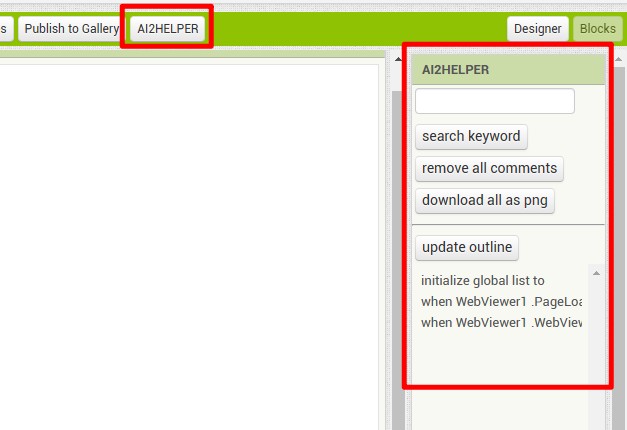
Task: Click the Publish to Gallery button
Action: tap(72, 29)
